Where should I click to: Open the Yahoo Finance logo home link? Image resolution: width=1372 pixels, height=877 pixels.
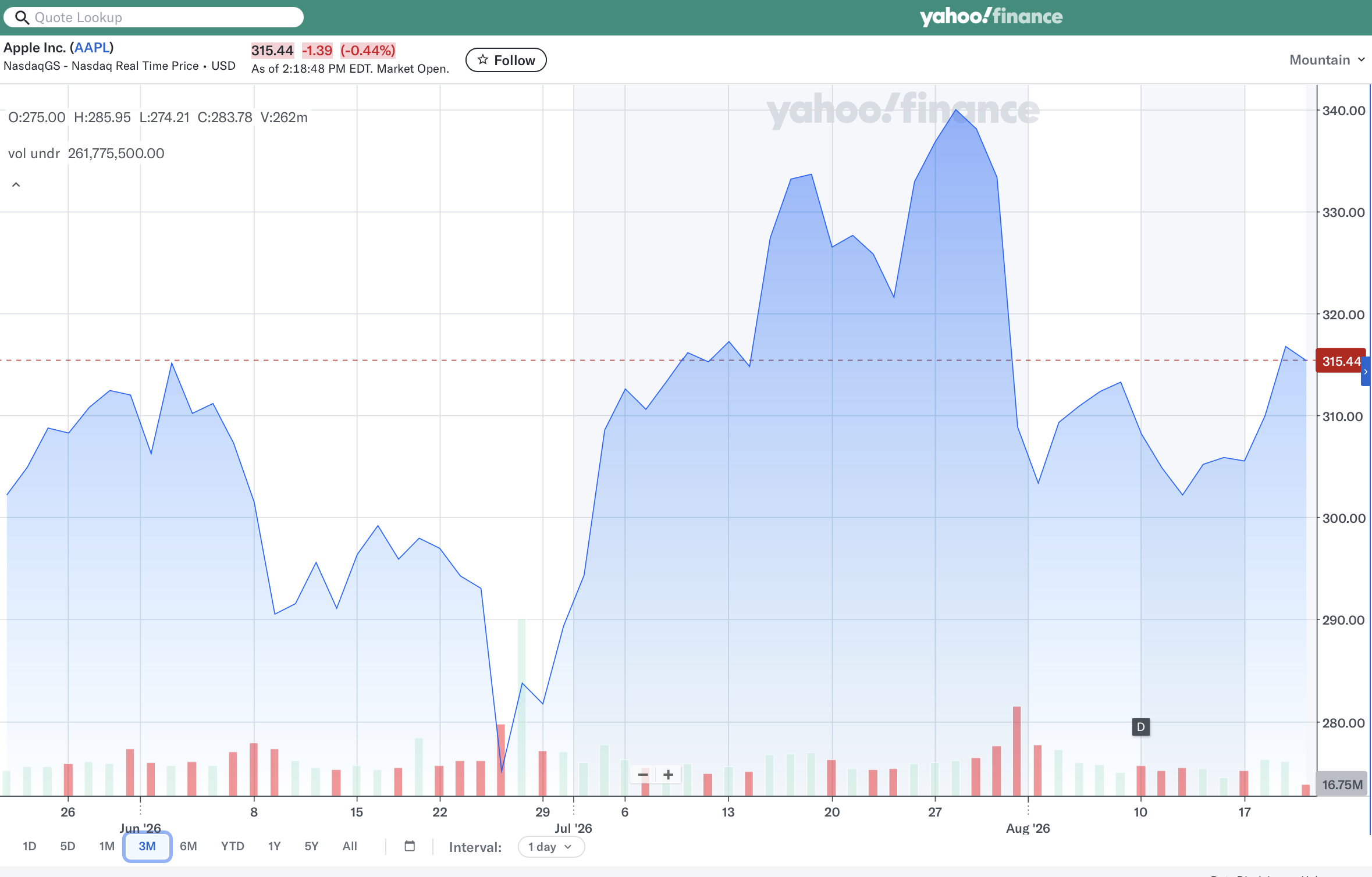coord(991,16)
